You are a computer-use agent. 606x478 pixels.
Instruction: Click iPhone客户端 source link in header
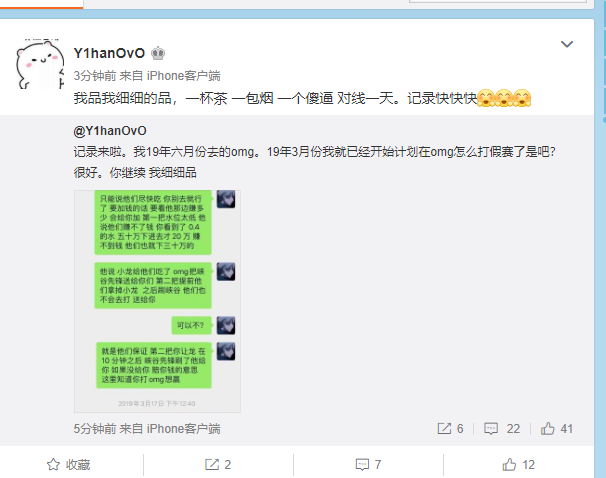click(x=184, y=76)
